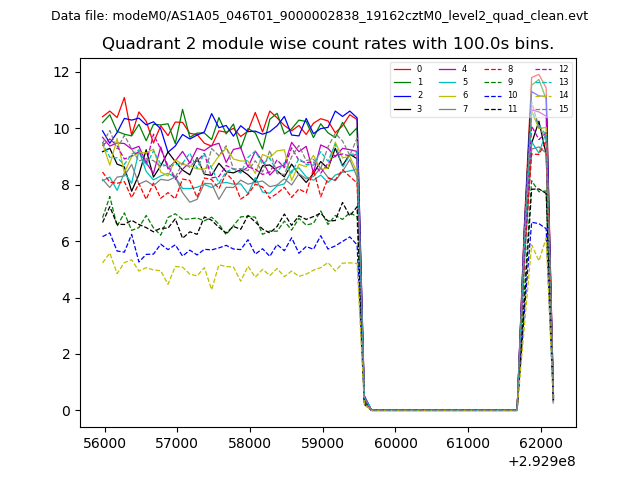Click the x-axis tick label 59000
Viewport: 640px width, 480px height.
322,441
